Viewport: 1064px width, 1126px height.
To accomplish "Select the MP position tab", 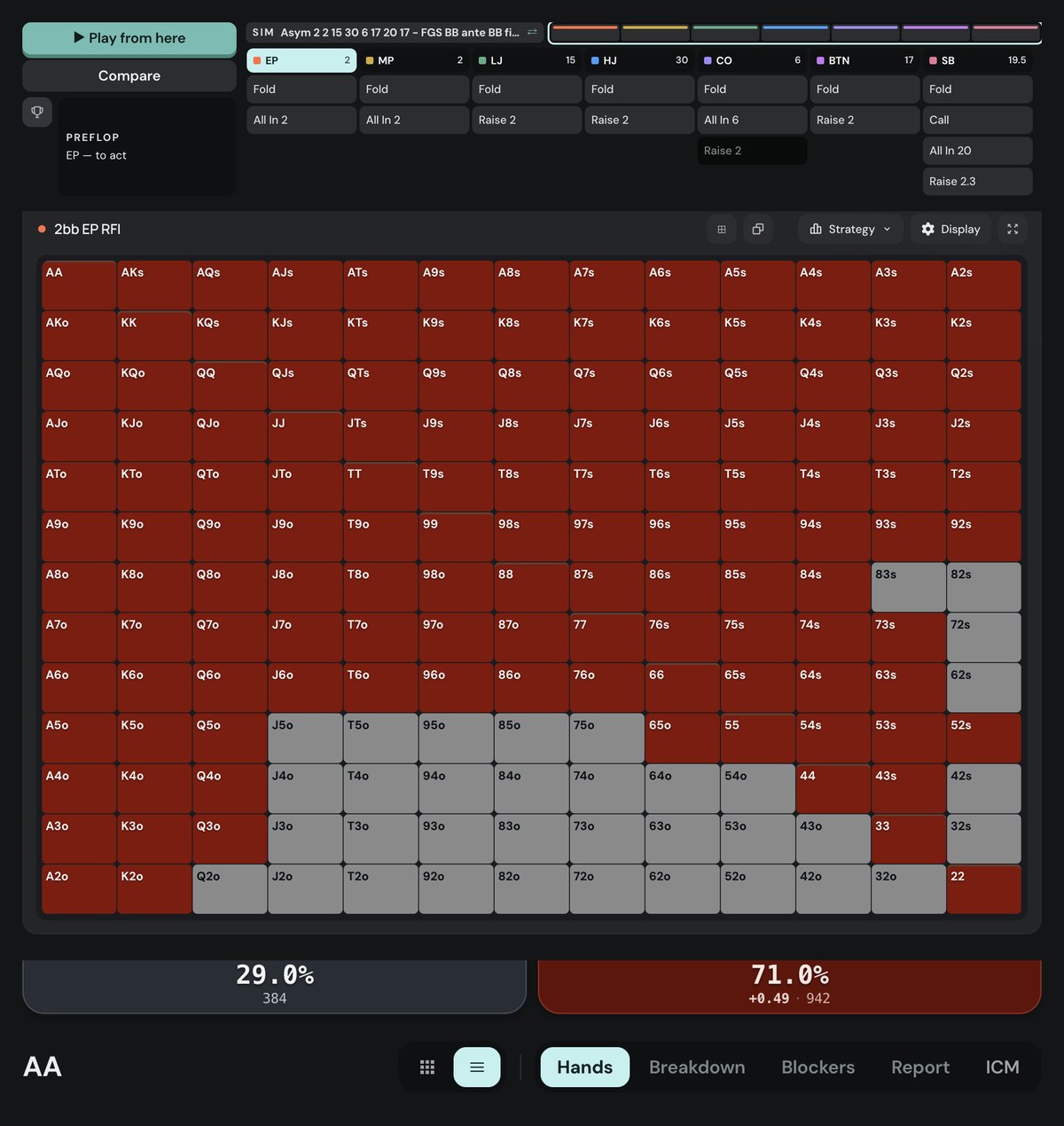I will pyautogui.click(x=414, y=60).
